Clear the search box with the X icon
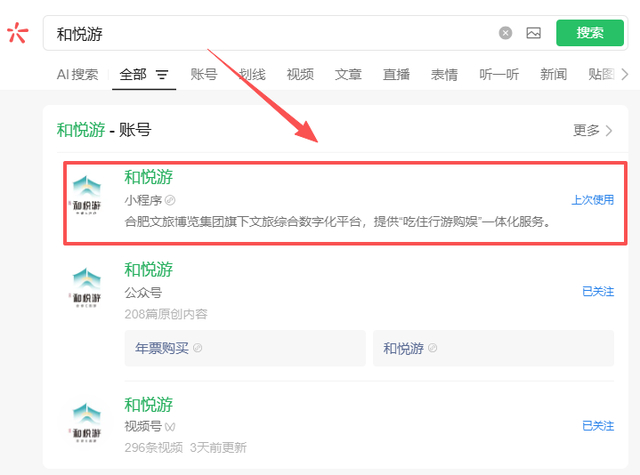Screen dimensions: 640x475 [505, 33]
